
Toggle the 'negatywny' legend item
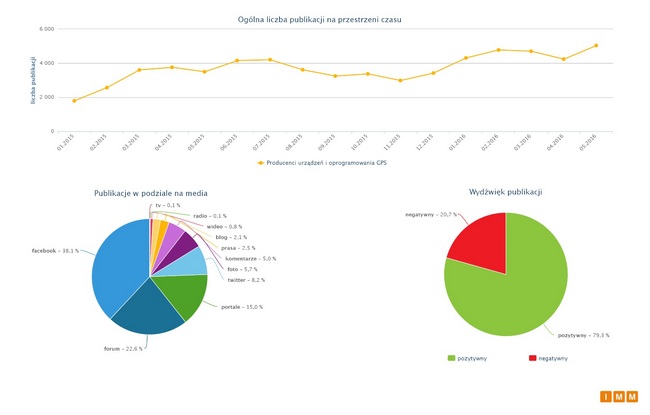point(553,357)
